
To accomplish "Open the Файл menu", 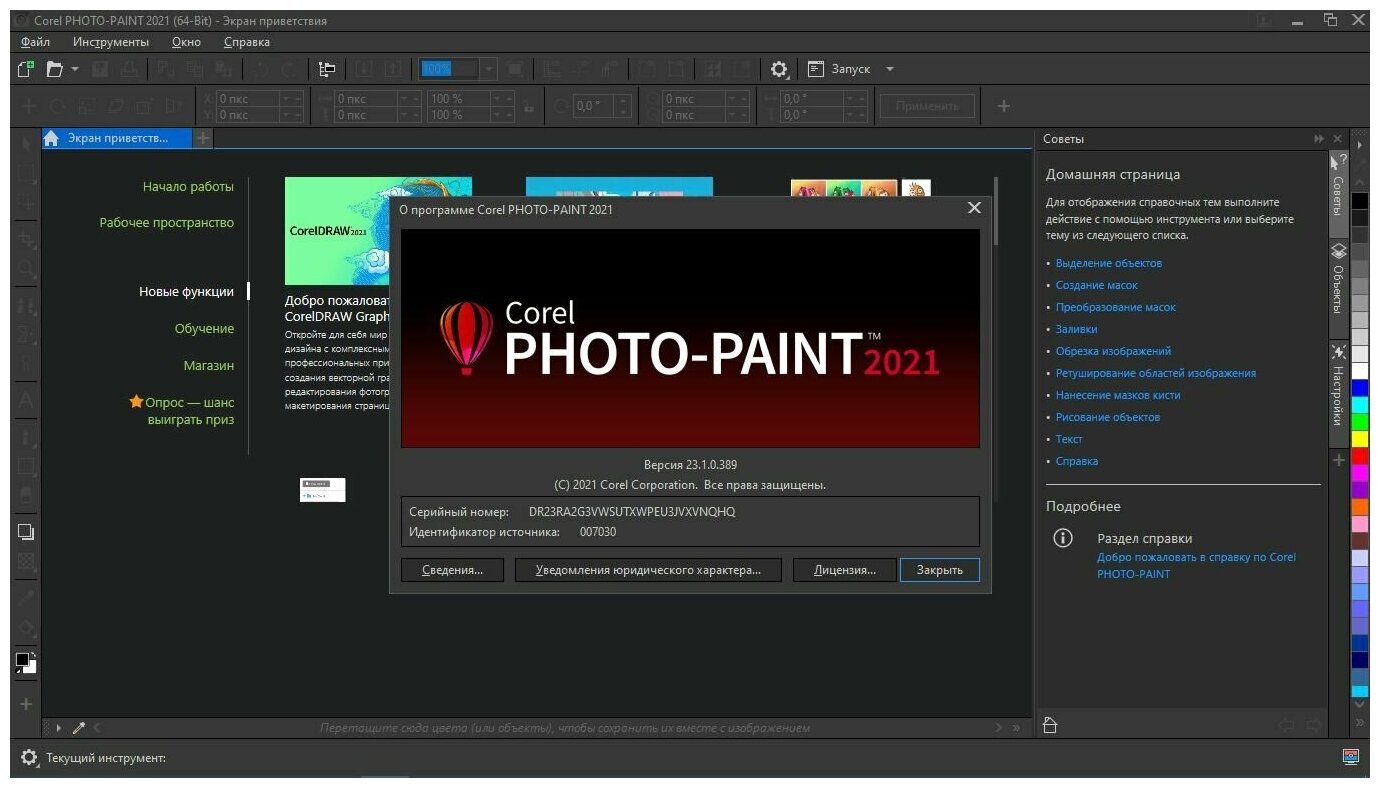I will coord(35,42).
